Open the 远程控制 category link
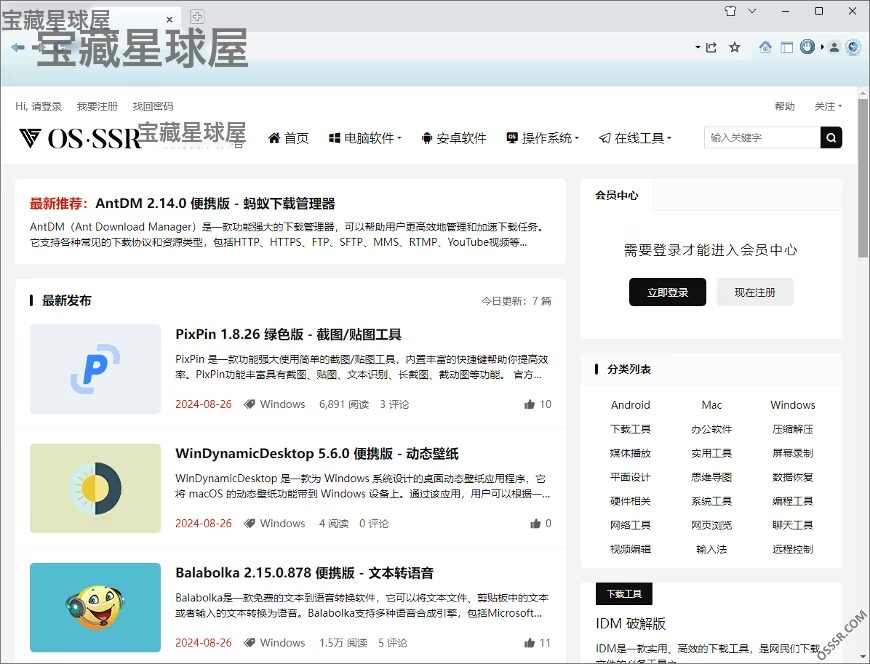This screenshot has width=870, height=664. pyautogui.click(x=793, y=549)
